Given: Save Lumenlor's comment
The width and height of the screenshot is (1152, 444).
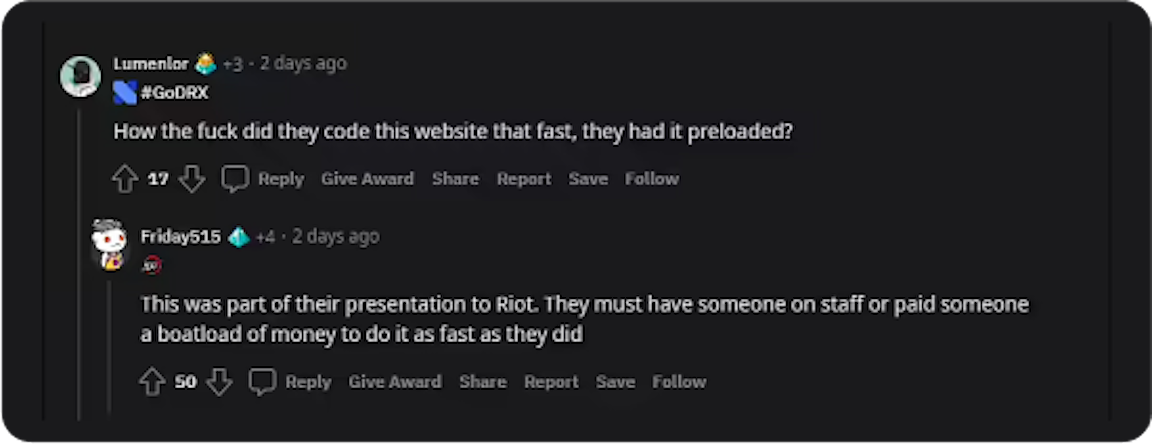Looking at the screenshot, I should coord(588,179).
